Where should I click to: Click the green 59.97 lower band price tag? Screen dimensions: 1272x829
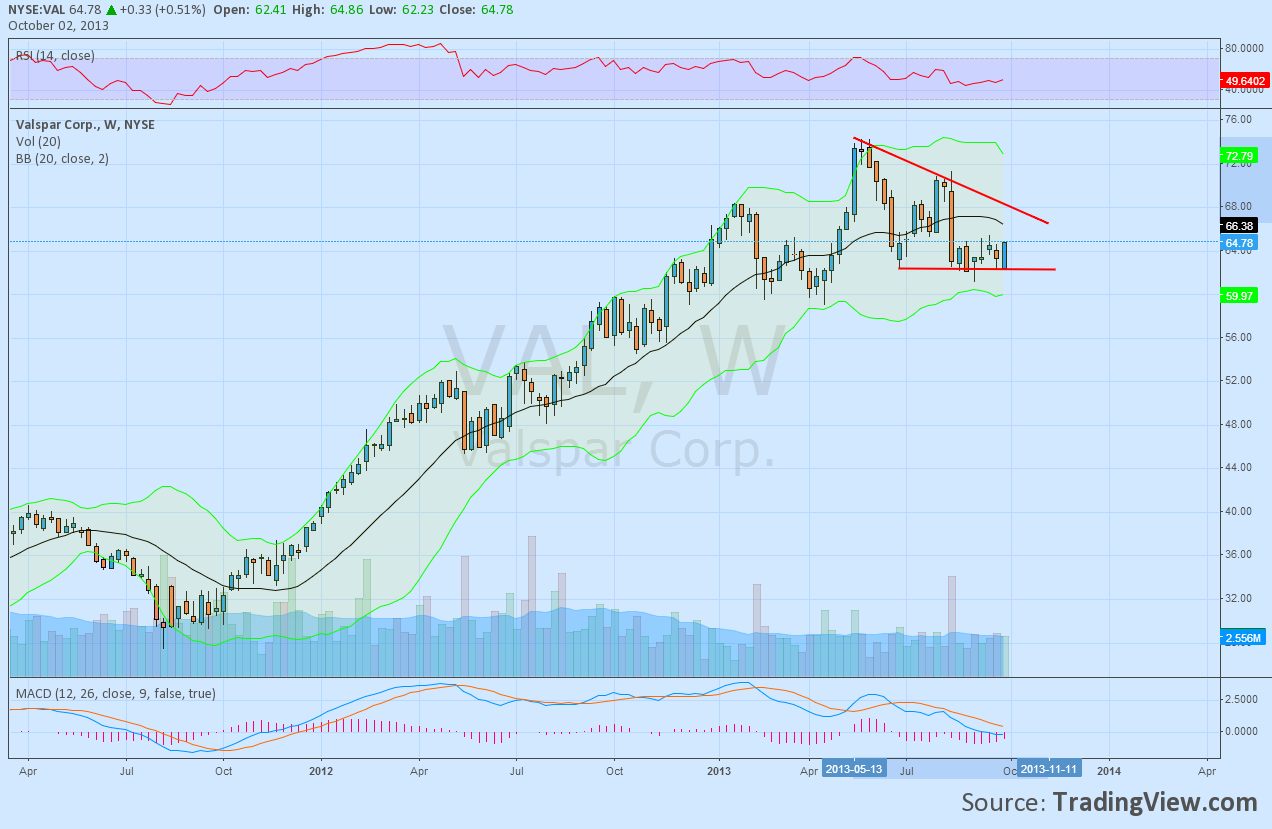coord(1238,295)
